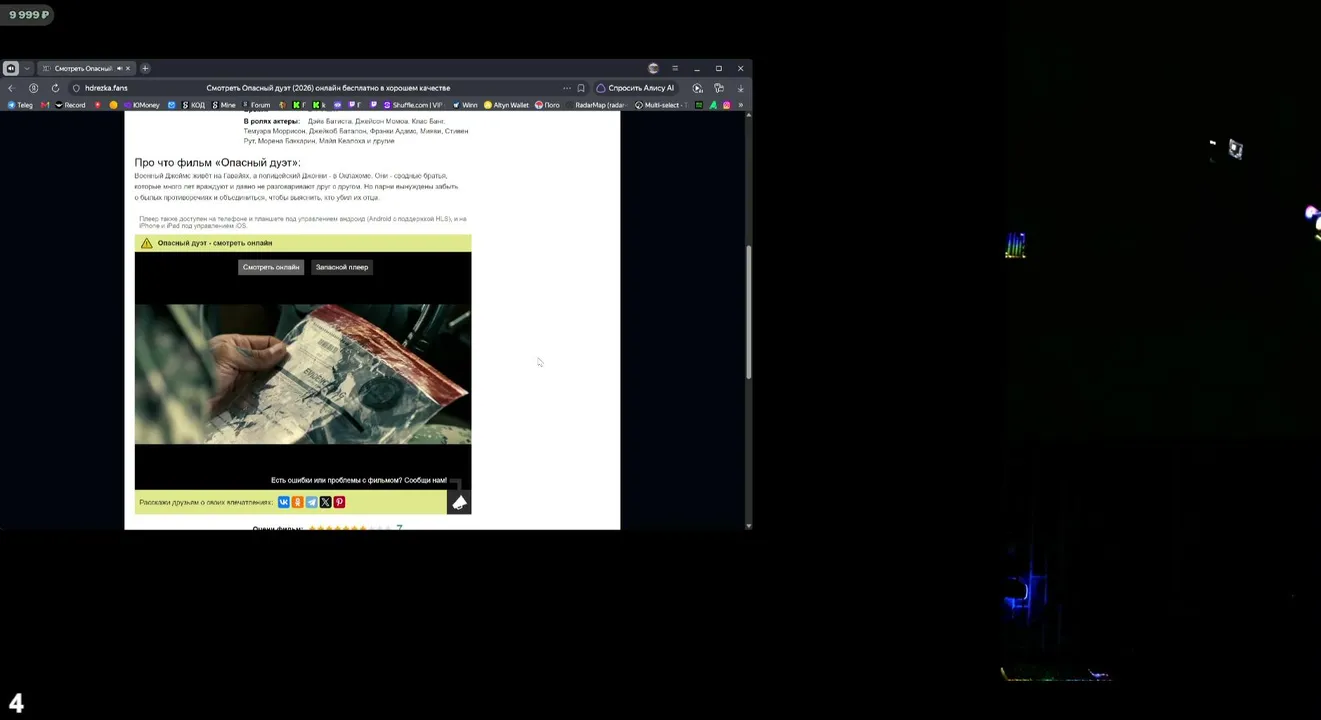
Task: Open the Instagram bookmark icon
Action: (x=727, y=105)
